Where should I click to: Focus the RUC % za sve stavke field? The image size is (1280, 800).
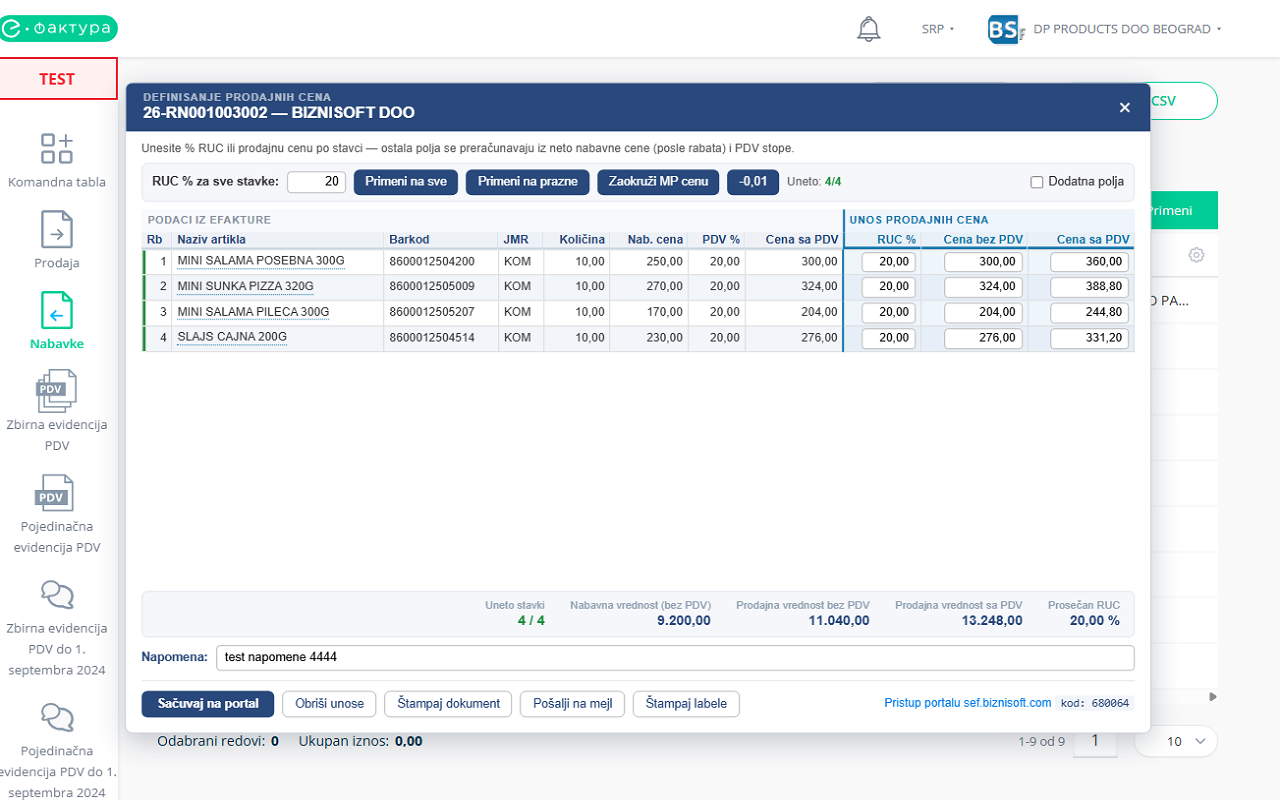pos(317,182)
